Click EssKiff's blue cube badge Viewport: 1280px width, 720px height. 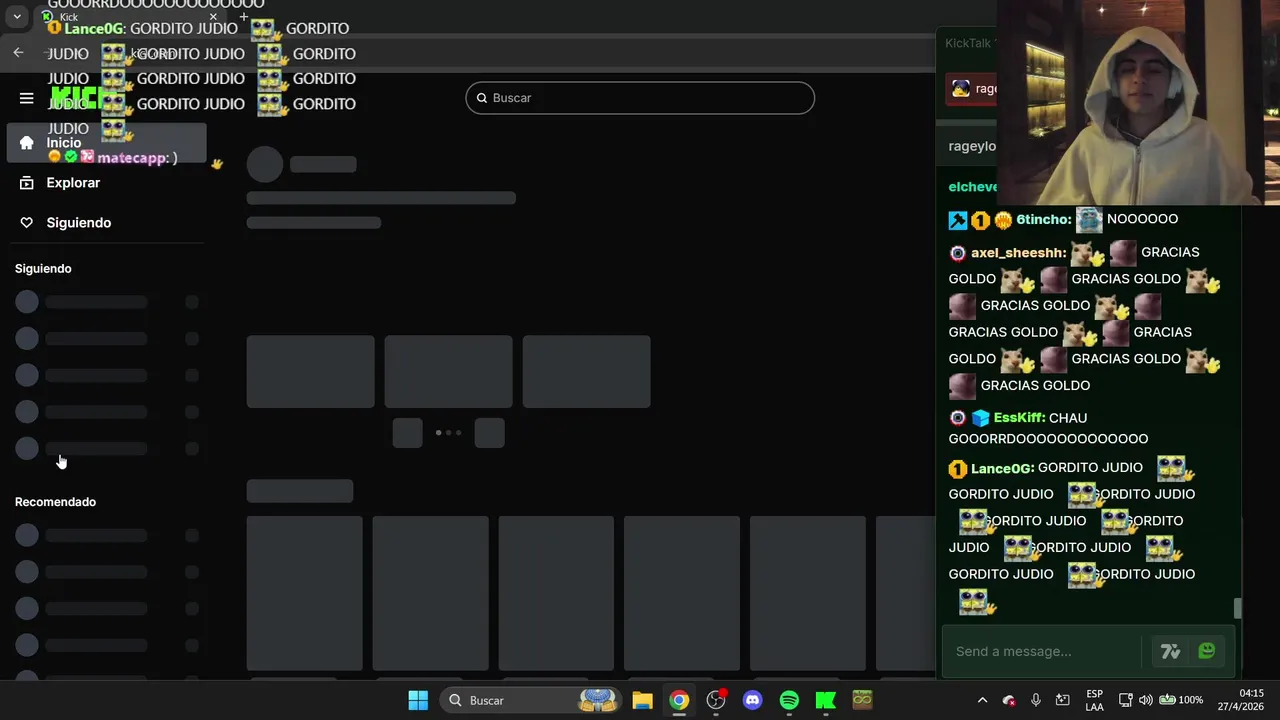[980, 418]
